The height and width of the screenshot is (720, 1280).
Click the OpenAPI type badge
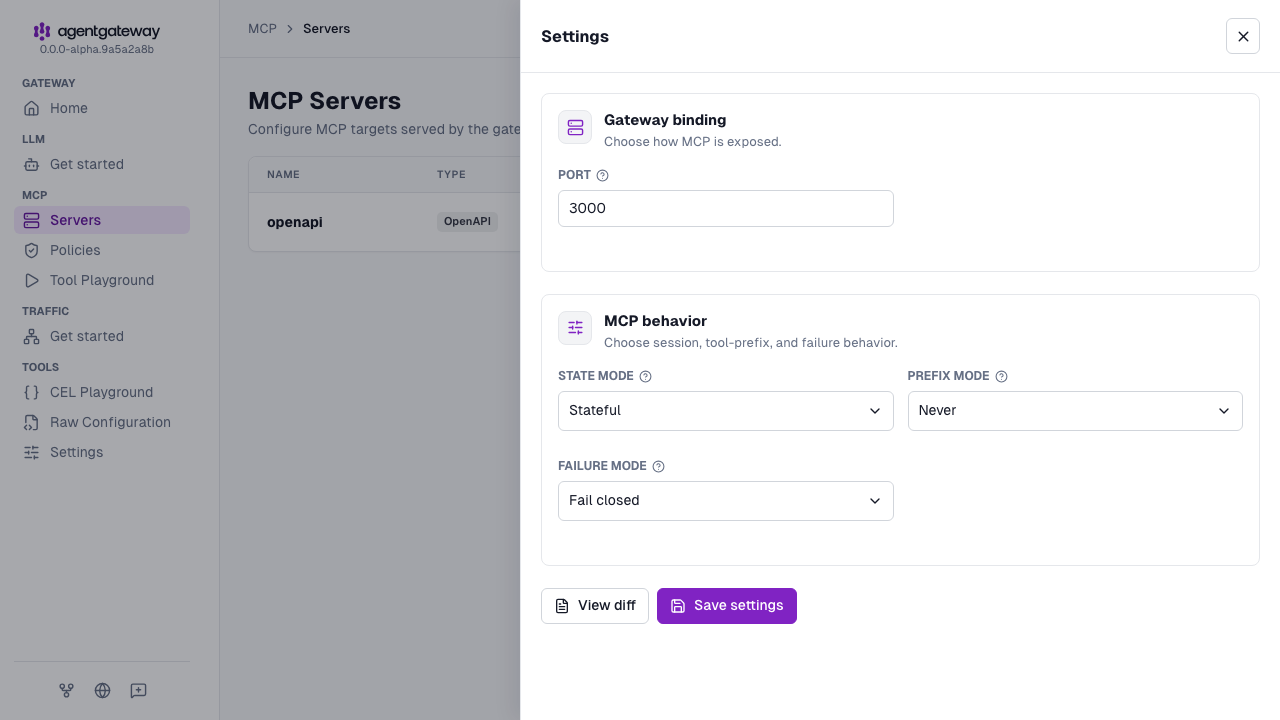(467, 222)
